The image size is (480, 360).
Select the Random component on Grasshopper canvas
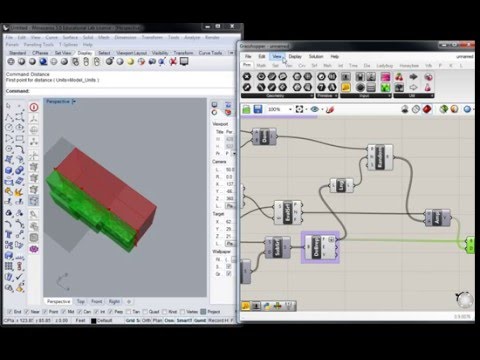(380, 157)
